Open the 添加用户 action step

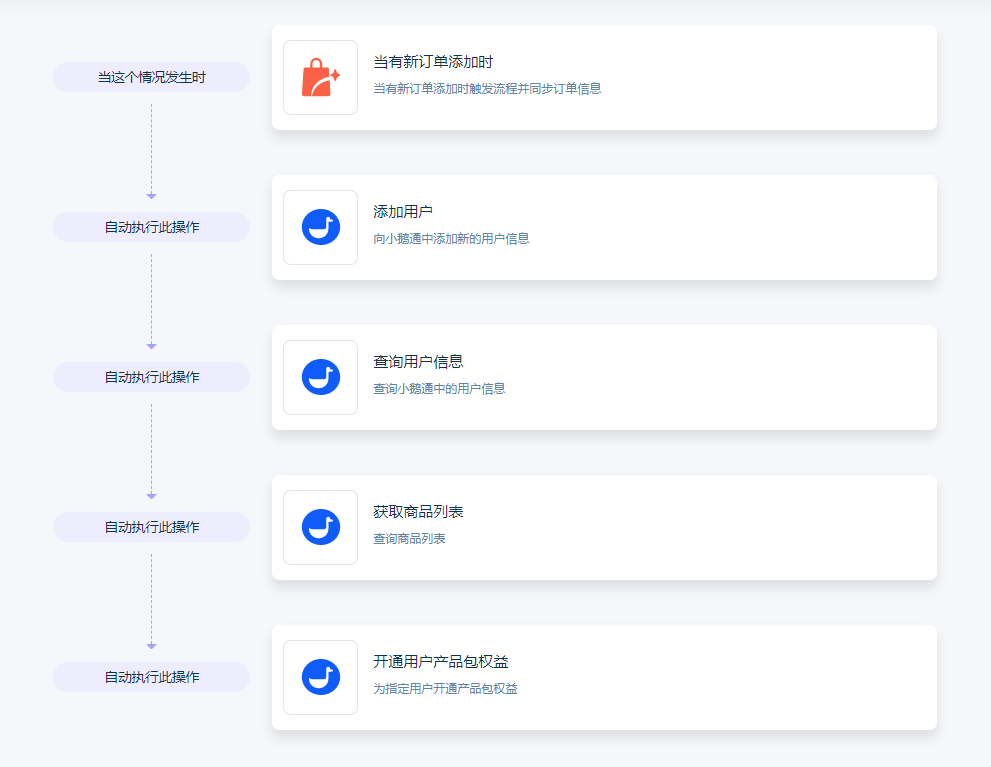(x=603, y=227)
